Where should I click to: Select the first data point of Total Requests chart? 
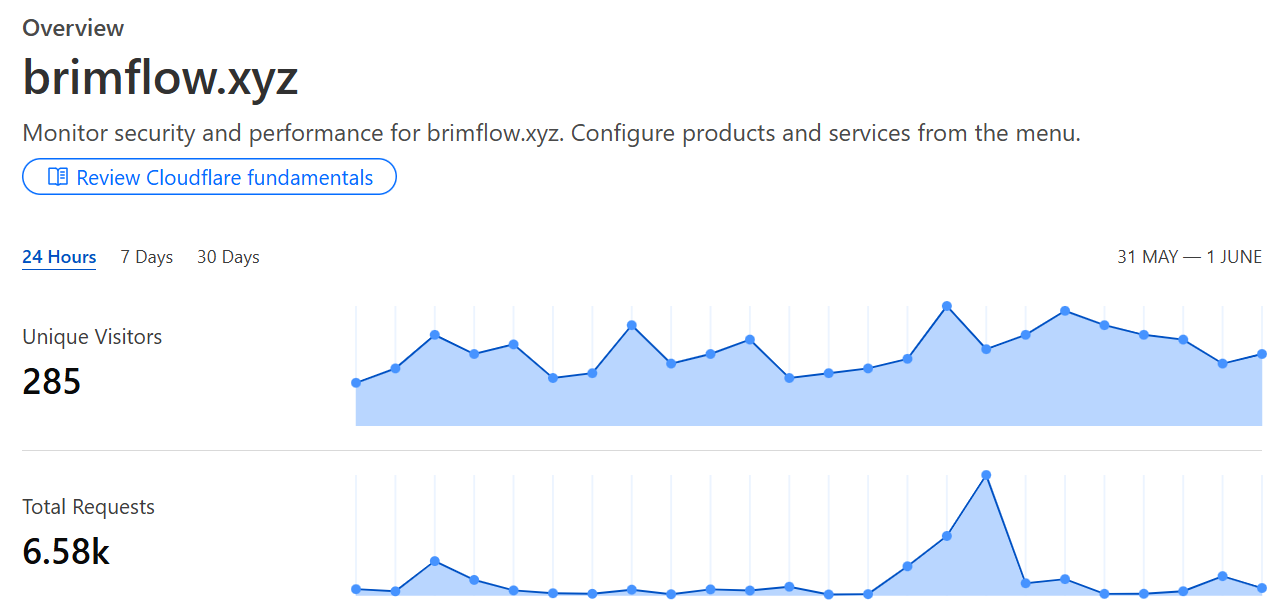coord(356,589)
